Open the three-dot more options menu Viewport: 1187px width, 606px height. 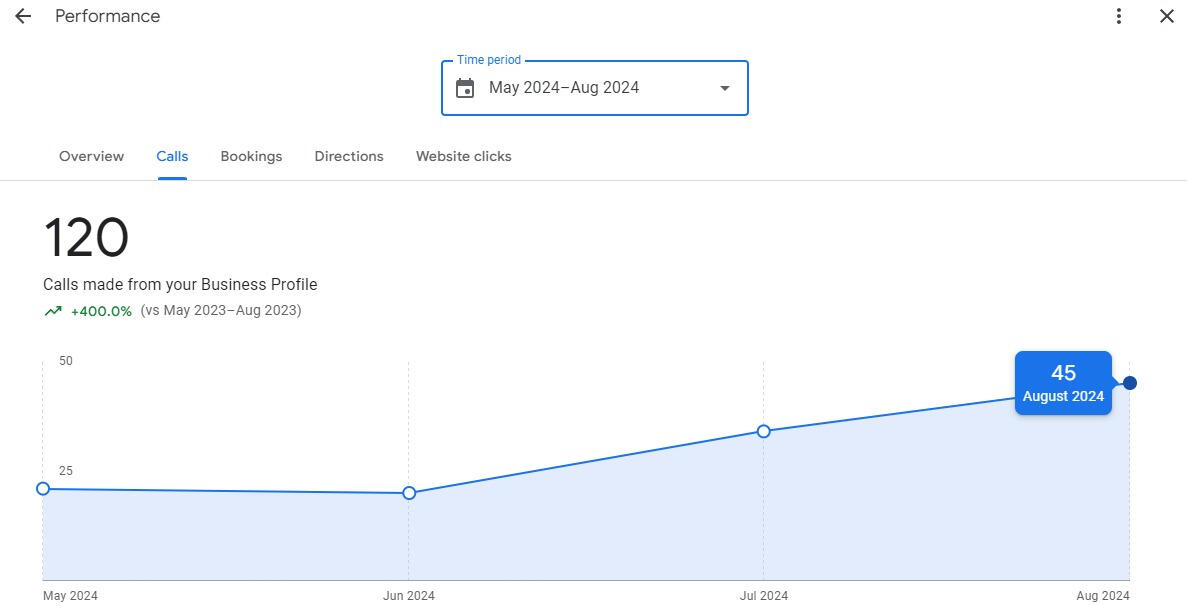point(1119,16)
